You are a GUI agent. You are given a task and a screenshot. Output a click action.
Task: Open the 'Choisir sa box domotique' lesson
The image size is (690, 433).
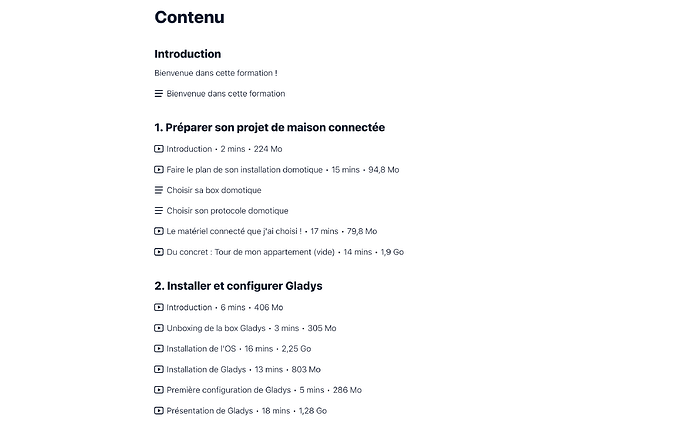(213, 190)
